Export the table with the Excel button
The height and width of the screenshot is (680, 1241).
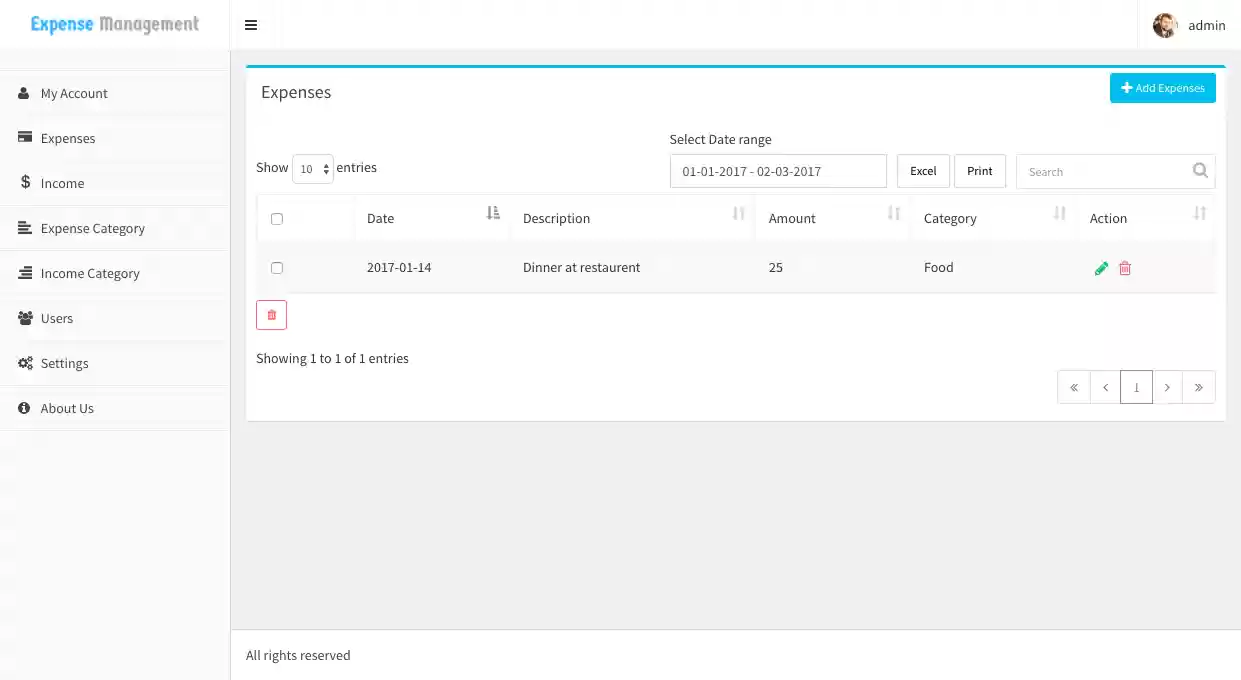click(x=922, y=171)
